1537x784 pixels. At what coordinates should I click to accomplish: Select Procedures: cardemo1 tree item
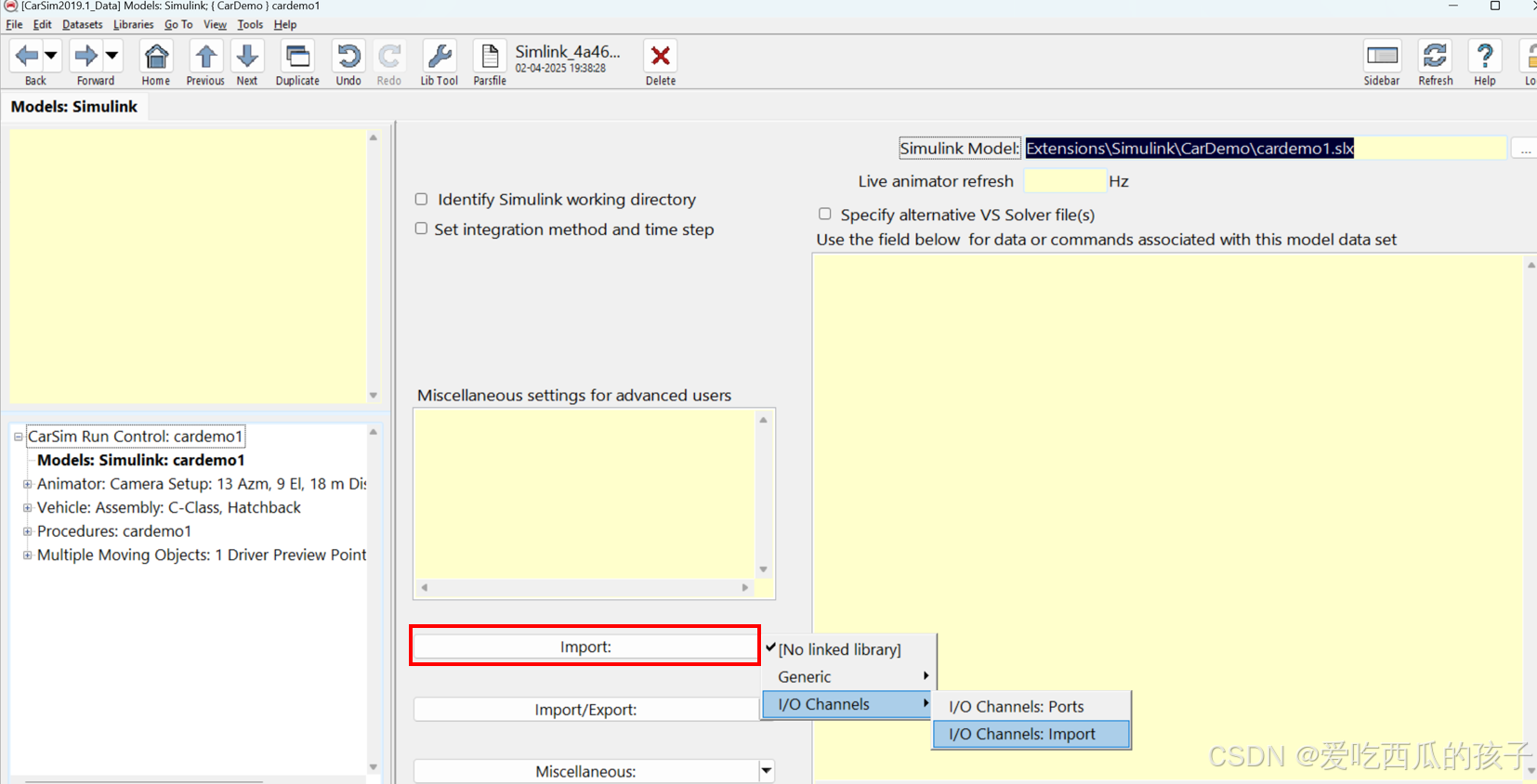click(x=114, y=531)
